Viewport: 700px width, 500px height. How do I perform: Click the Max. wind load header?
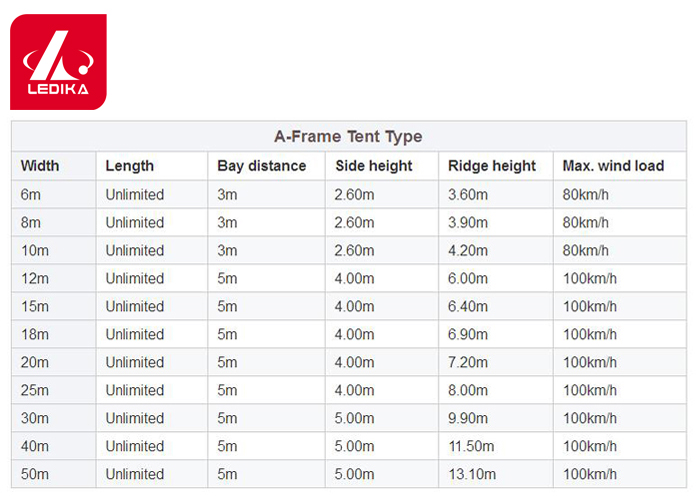click(613, 166)
